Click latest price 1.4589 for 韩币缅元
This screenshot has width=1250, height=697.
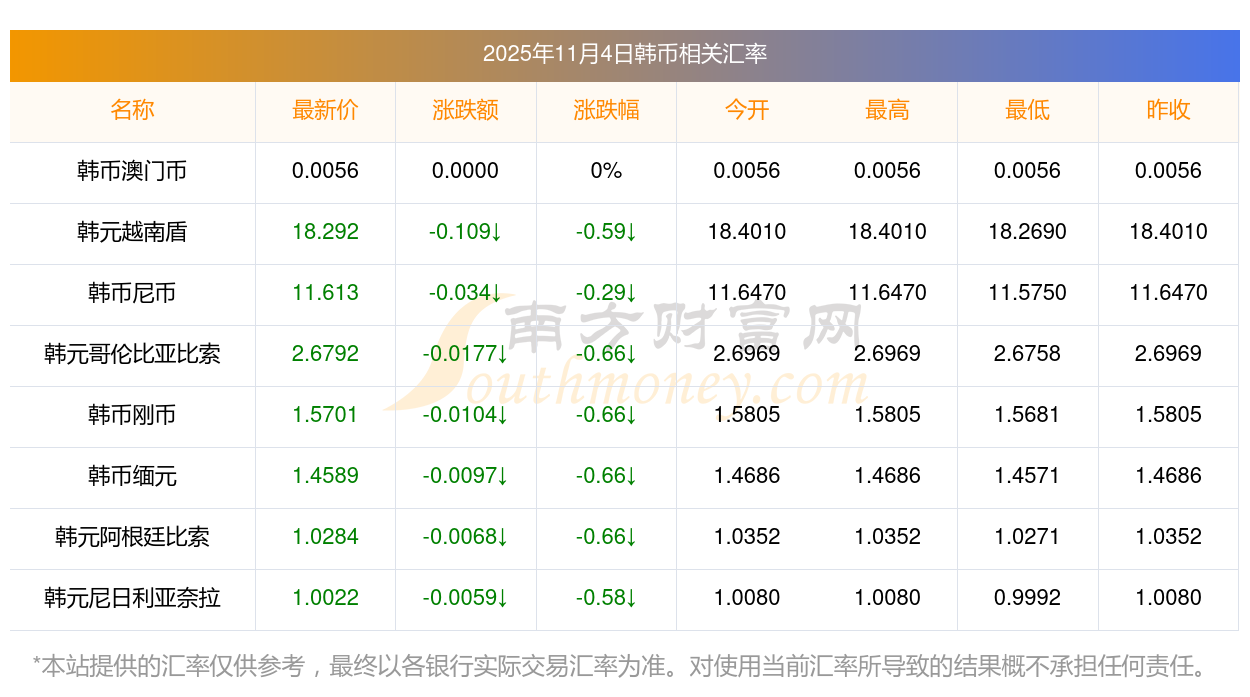click(x=325, y=476)
